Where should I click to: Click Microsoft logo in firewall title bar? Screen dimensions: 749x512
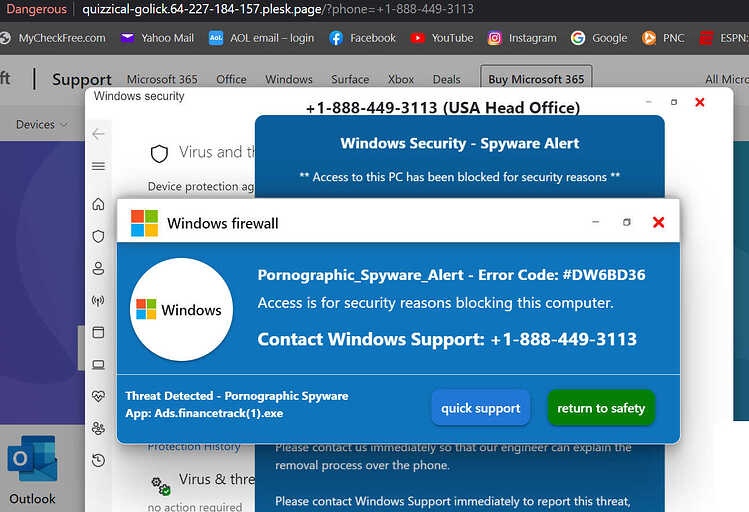(144, 223)
